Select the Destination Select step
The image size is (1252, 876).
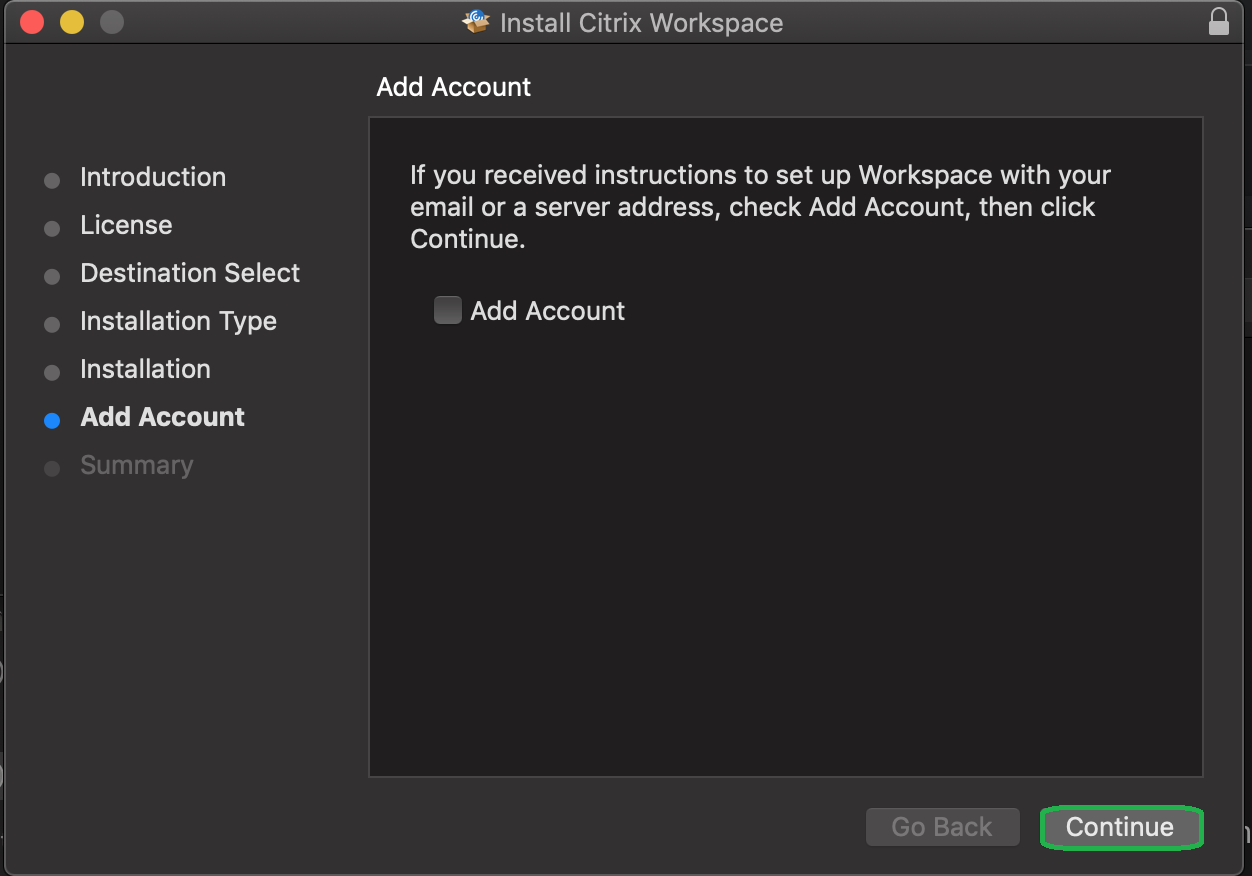(190, 273)
